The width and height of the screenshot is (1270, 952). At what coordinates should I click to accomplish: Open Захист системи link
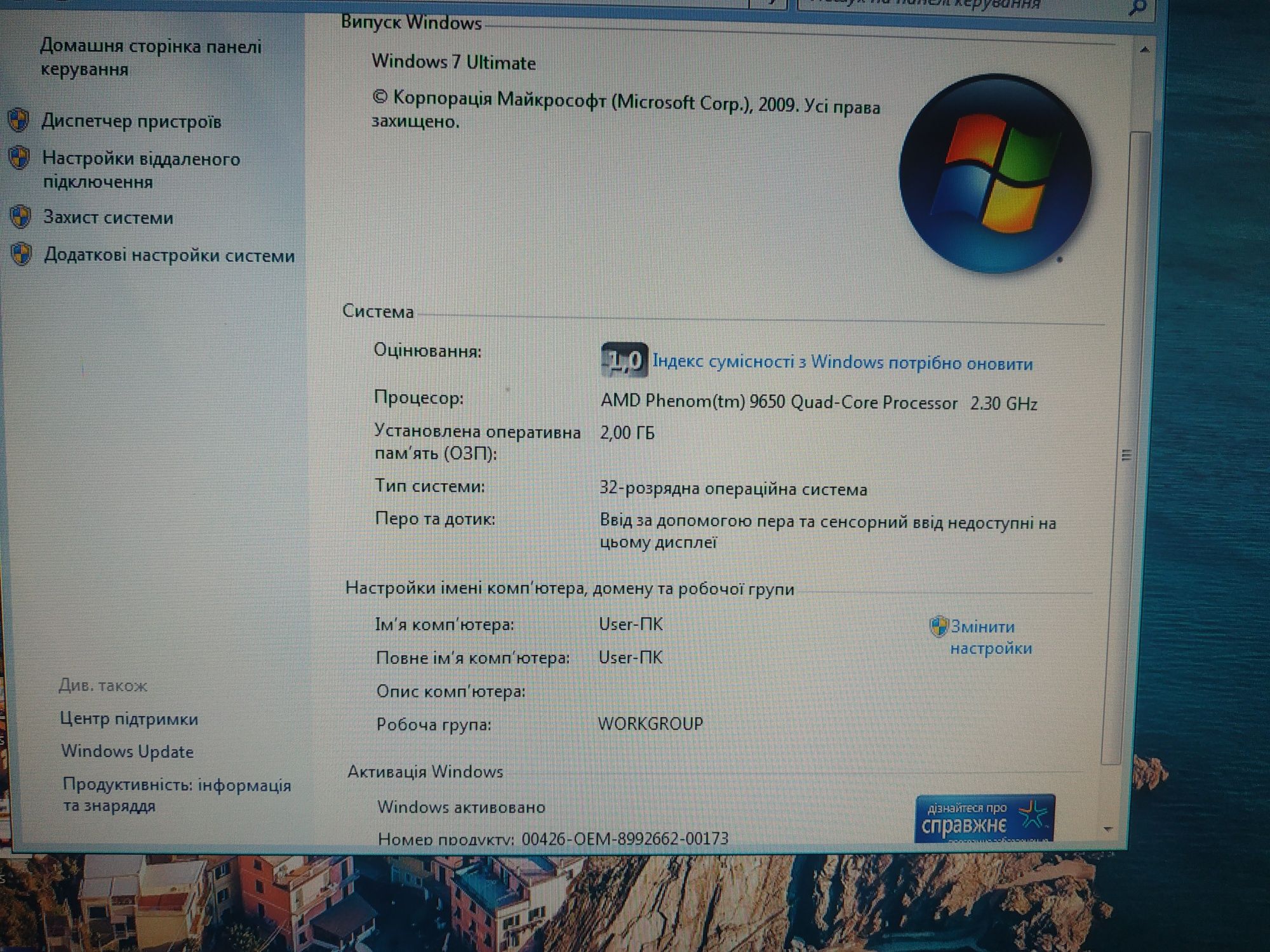(x=108, y=218)
